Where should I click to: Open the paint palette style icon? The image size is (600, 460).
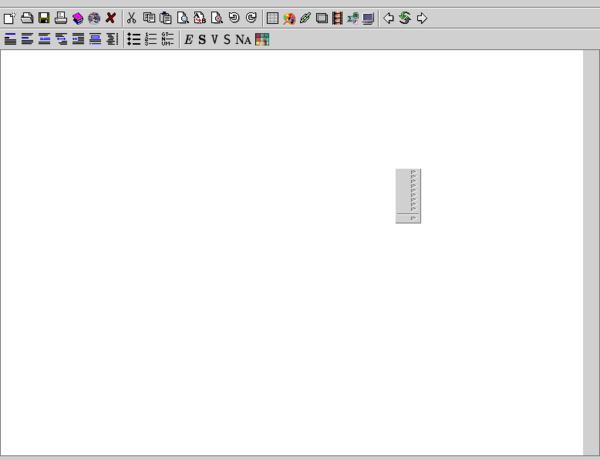[x=289, y=18]
